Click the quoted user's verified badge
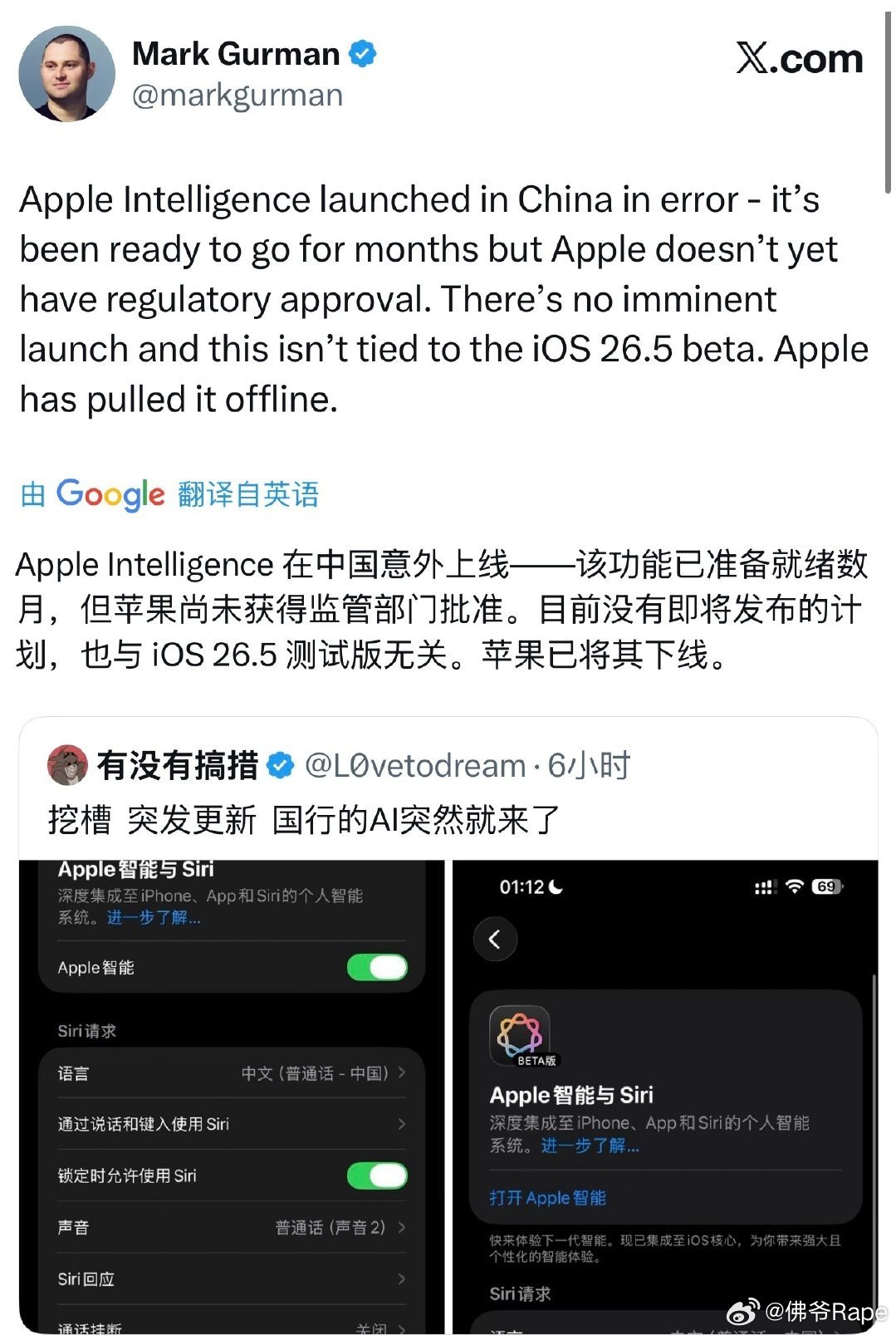896x1335 pixels. (281, 765)
